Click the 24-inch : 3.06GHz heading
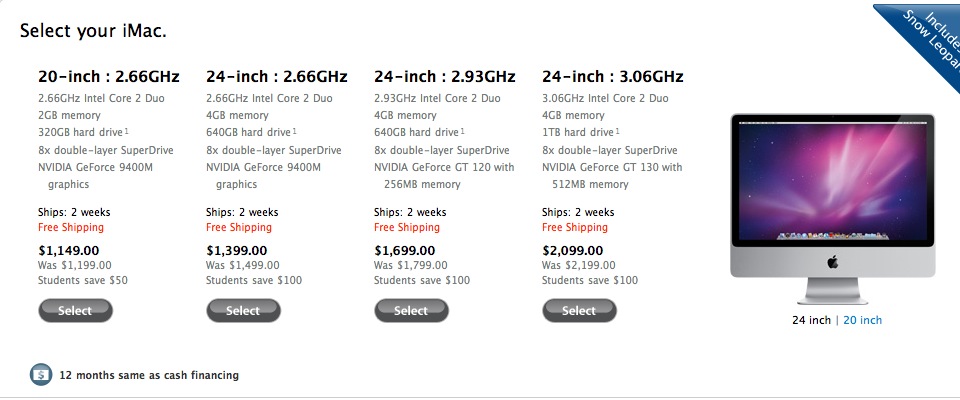 click(612, 77)
